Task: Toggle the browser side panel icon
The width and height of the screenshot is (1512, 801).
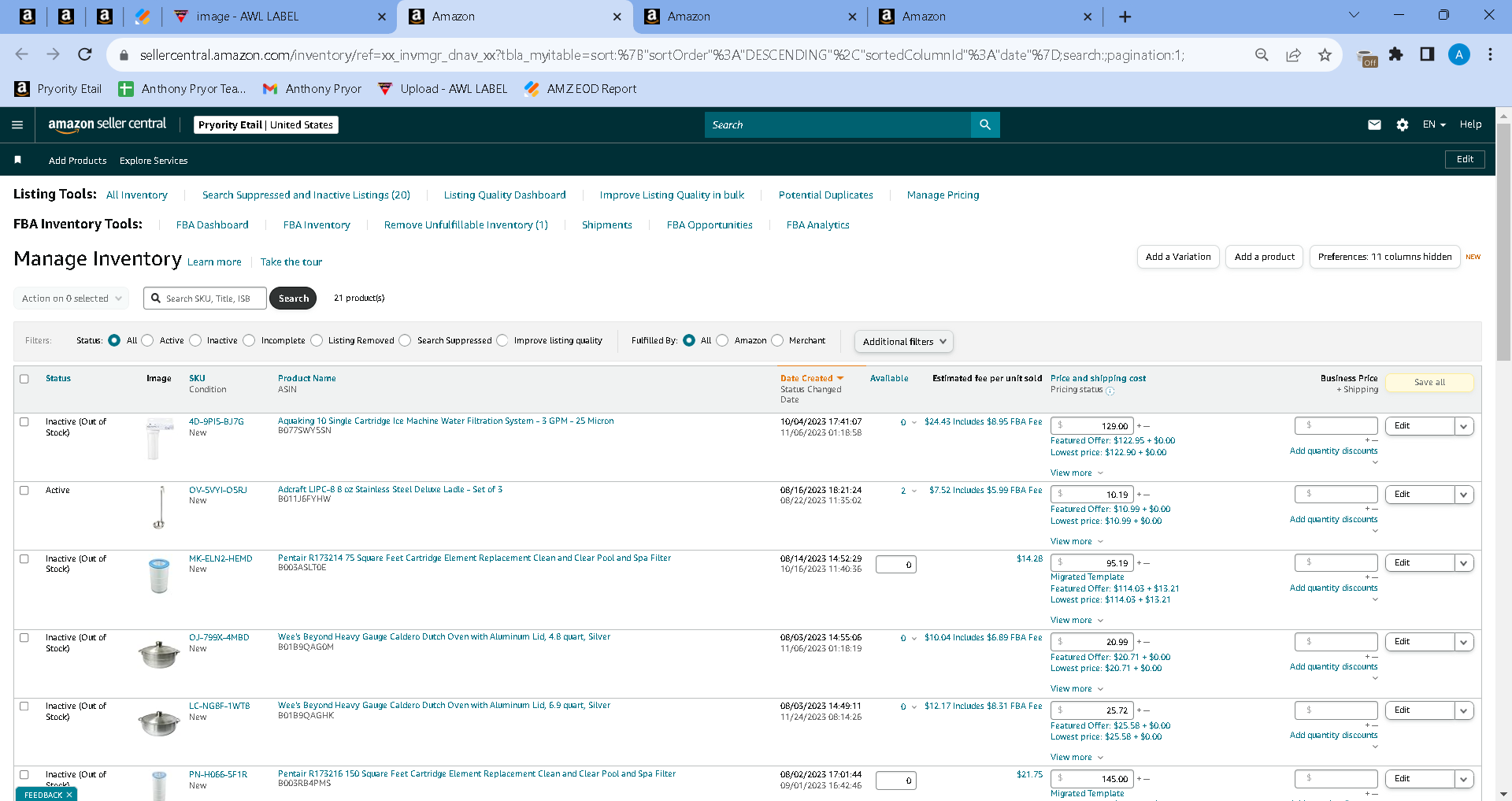Action: tap(1427, 54)
